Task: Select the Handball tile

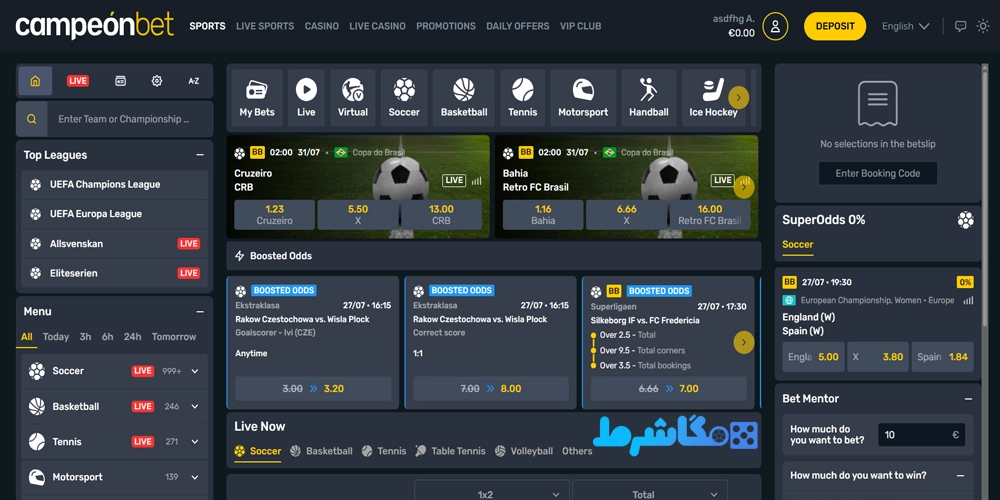Action: (x=649, y=98)
